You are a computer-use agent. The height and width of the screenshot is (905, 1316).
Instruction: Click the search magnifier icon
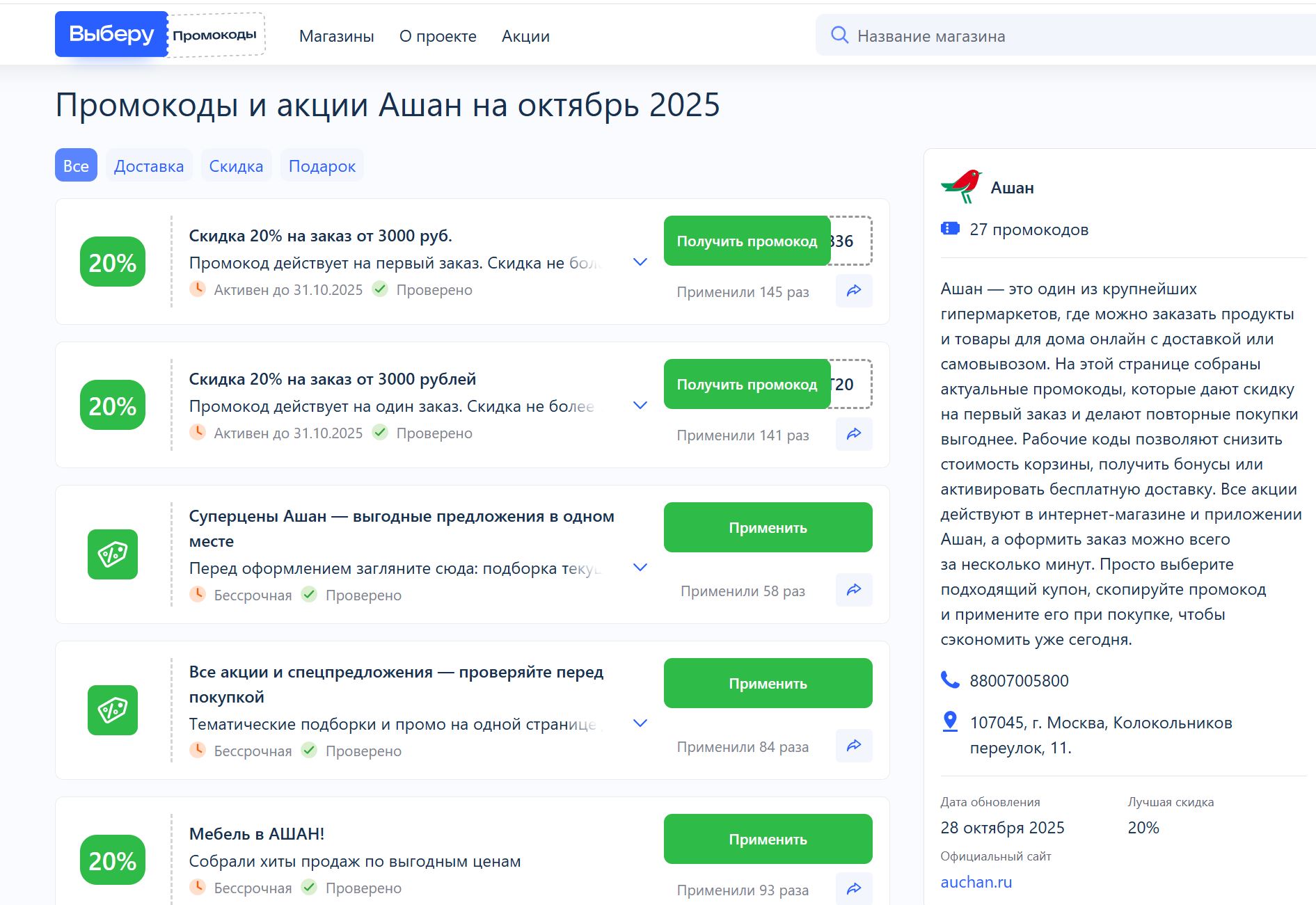point(841,35)
